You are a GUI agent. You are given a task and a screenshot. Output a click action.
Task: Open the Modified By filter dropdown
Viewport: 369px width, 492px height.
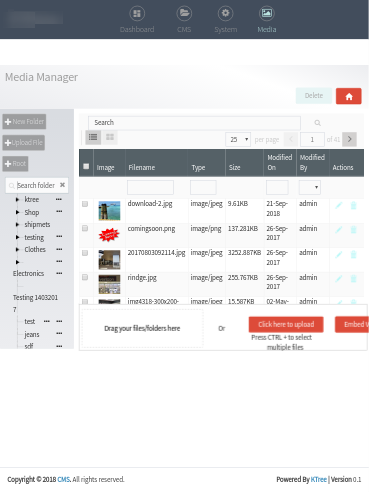310,187
